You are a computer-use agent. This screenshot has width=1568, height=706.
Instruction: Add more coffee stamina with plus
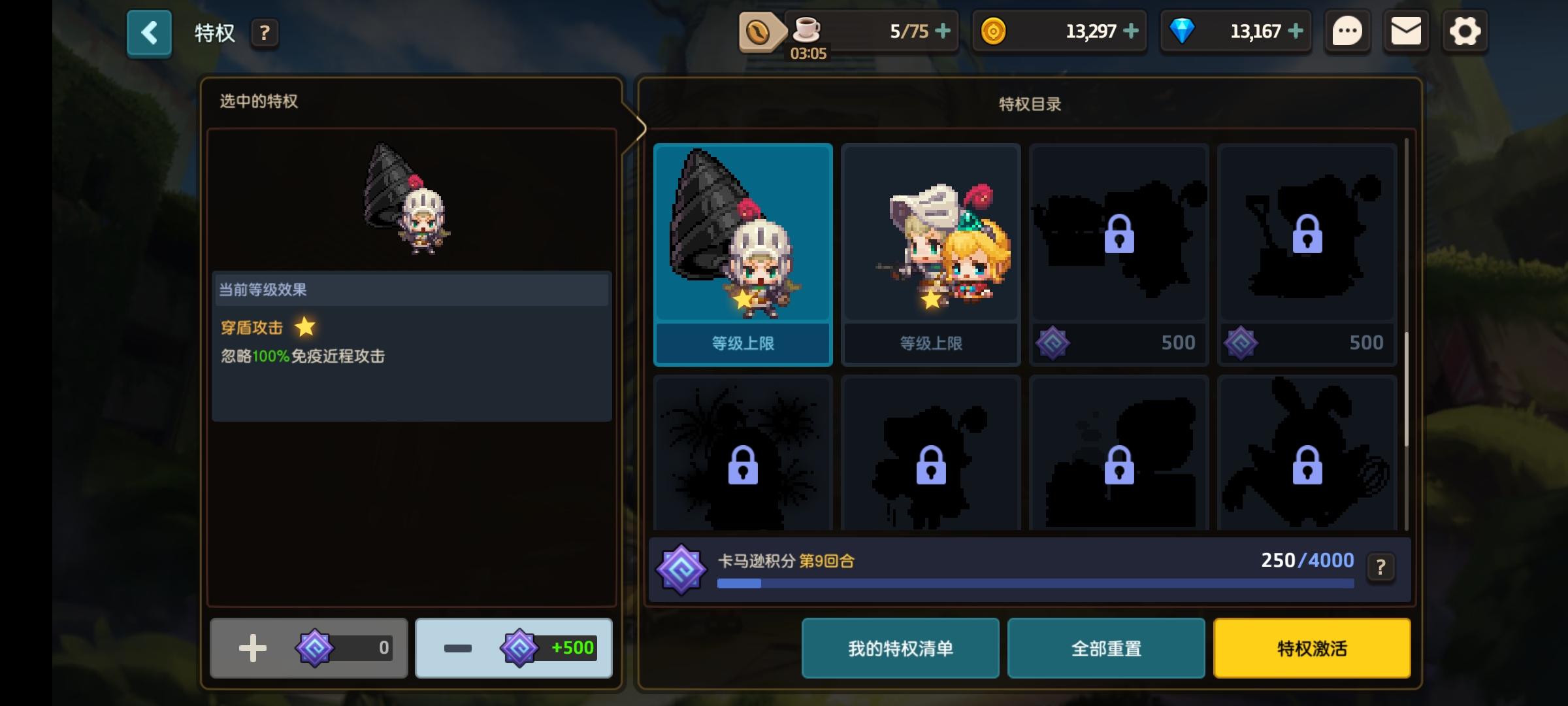coord(943,31)
